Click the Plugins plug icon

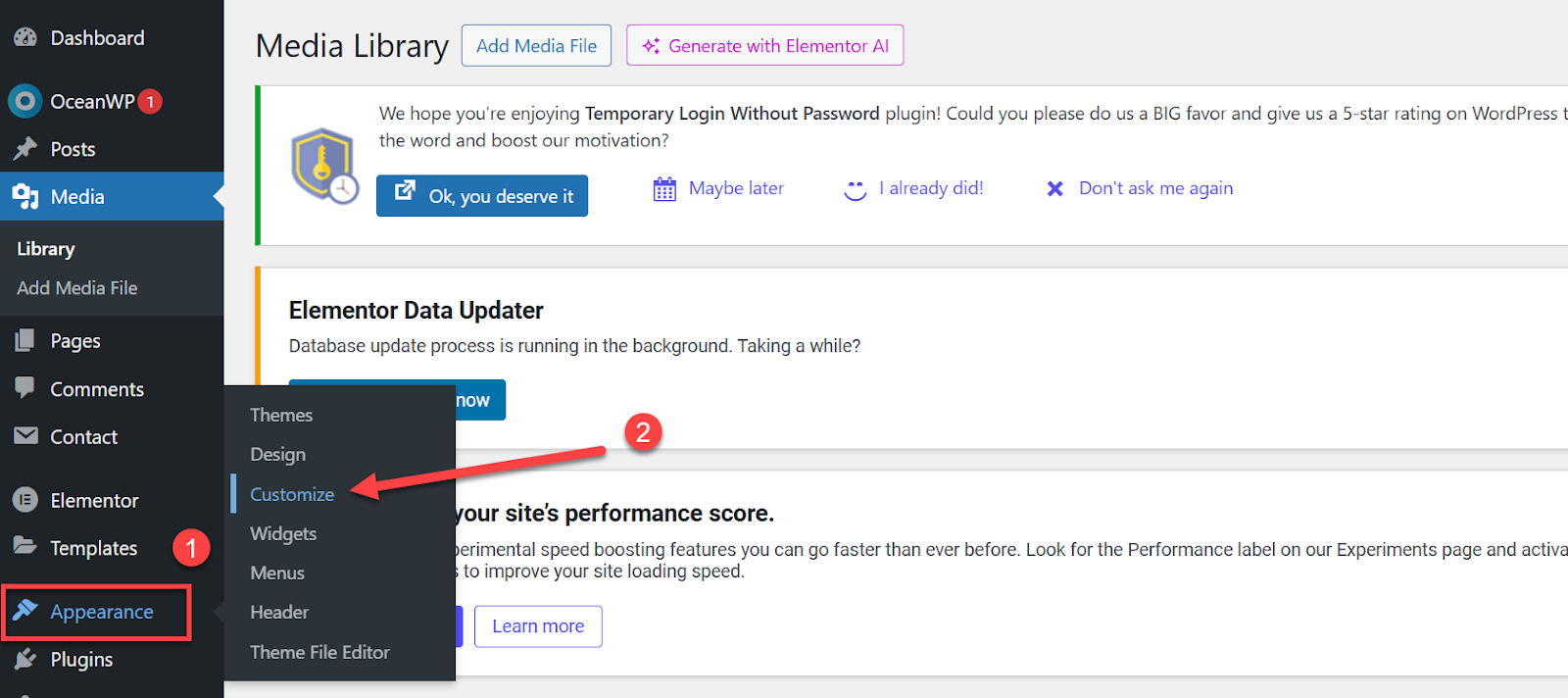click(24, 659)
